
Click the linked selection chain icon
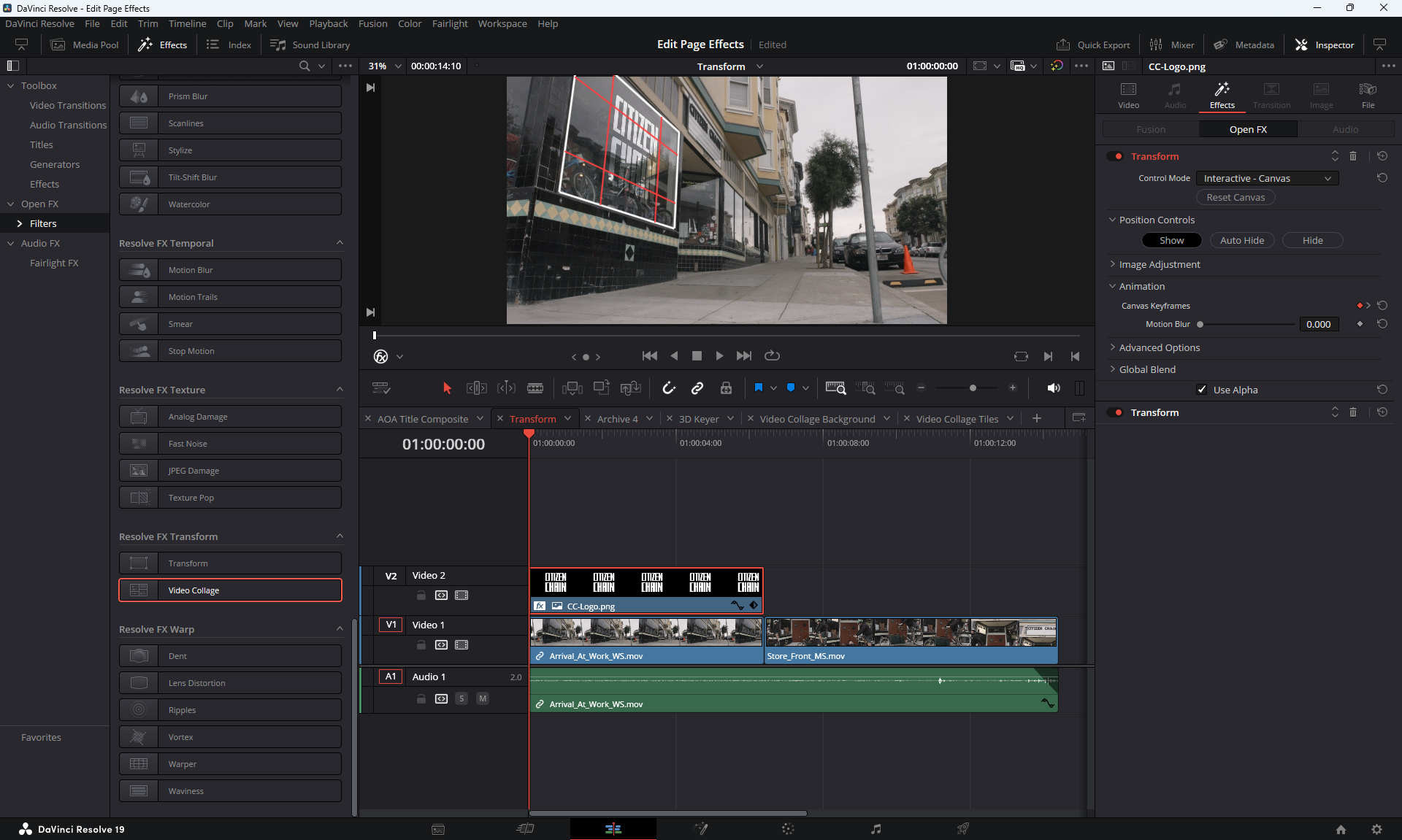coord(697,388)
